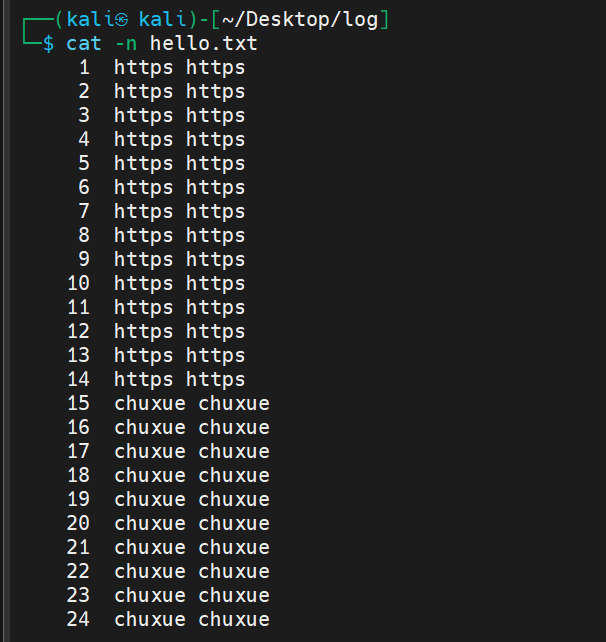Screen dimensions: 606x642
Task: Click the second chuxue on line 18
Action: 234,476
